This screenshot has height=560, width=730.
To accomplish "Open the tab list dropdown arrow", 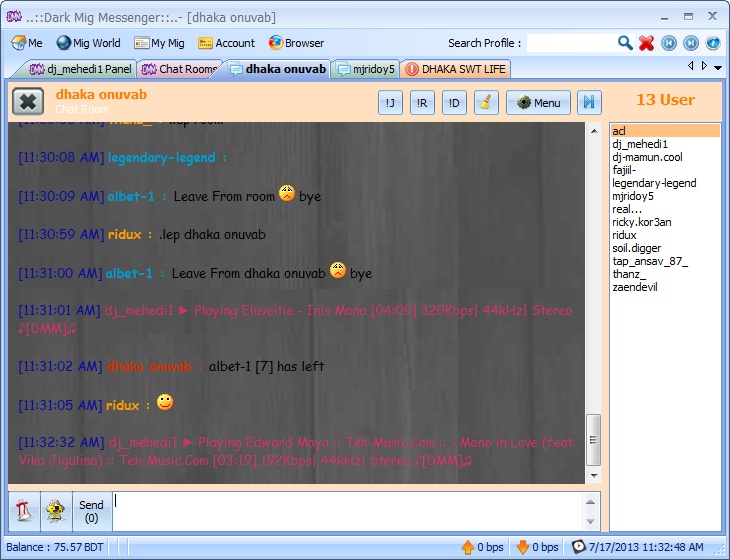I will 718,67.
